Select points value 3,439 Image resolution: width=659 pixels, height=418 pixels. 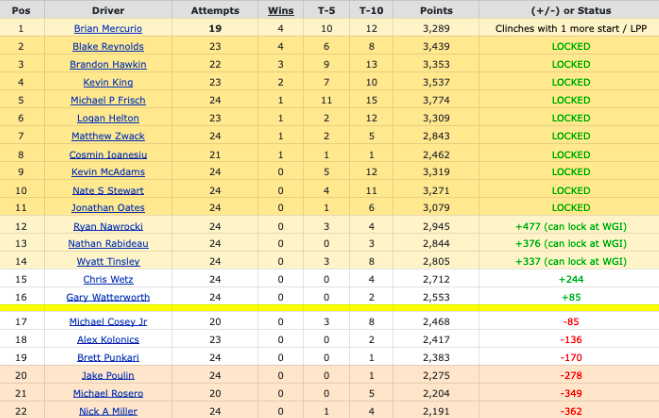click(436, 47)
